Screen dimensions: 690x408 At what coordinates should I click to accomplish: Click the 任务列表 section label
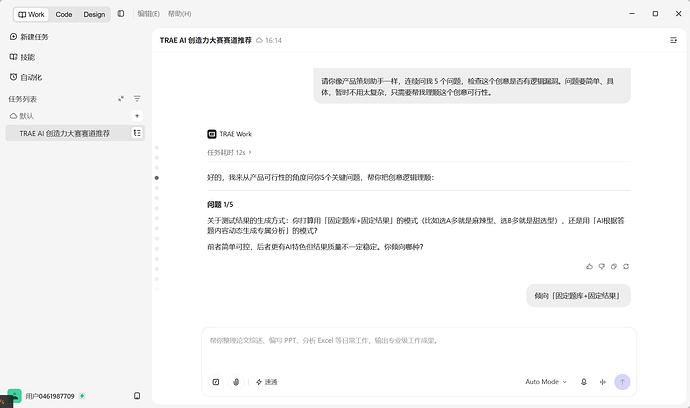click(x=22, y=99)
